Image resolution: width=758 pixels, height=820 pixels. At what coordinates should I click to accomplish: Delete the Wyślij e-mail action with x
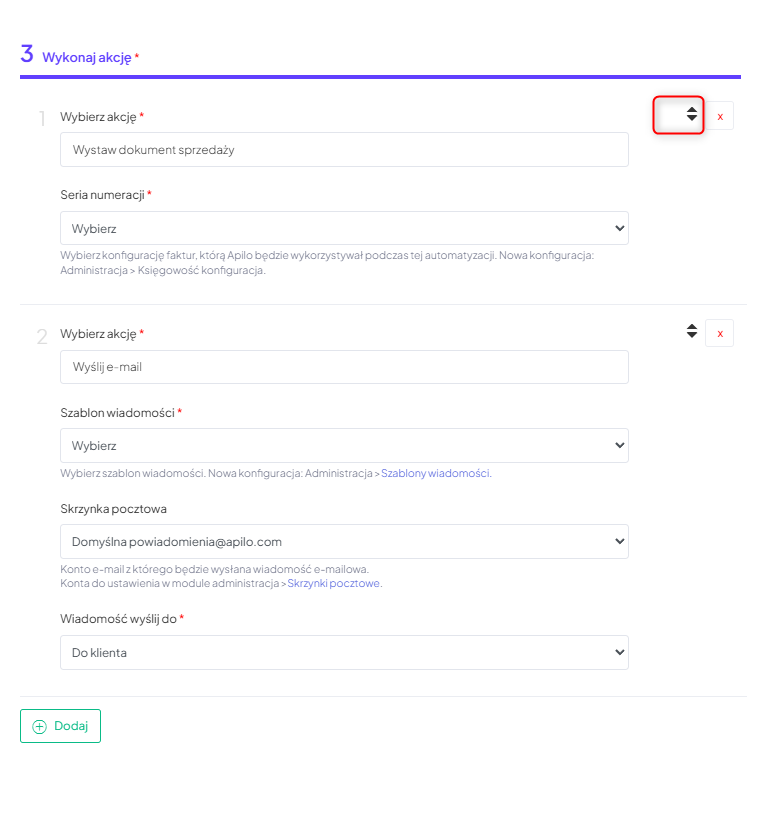click(720, 333)
